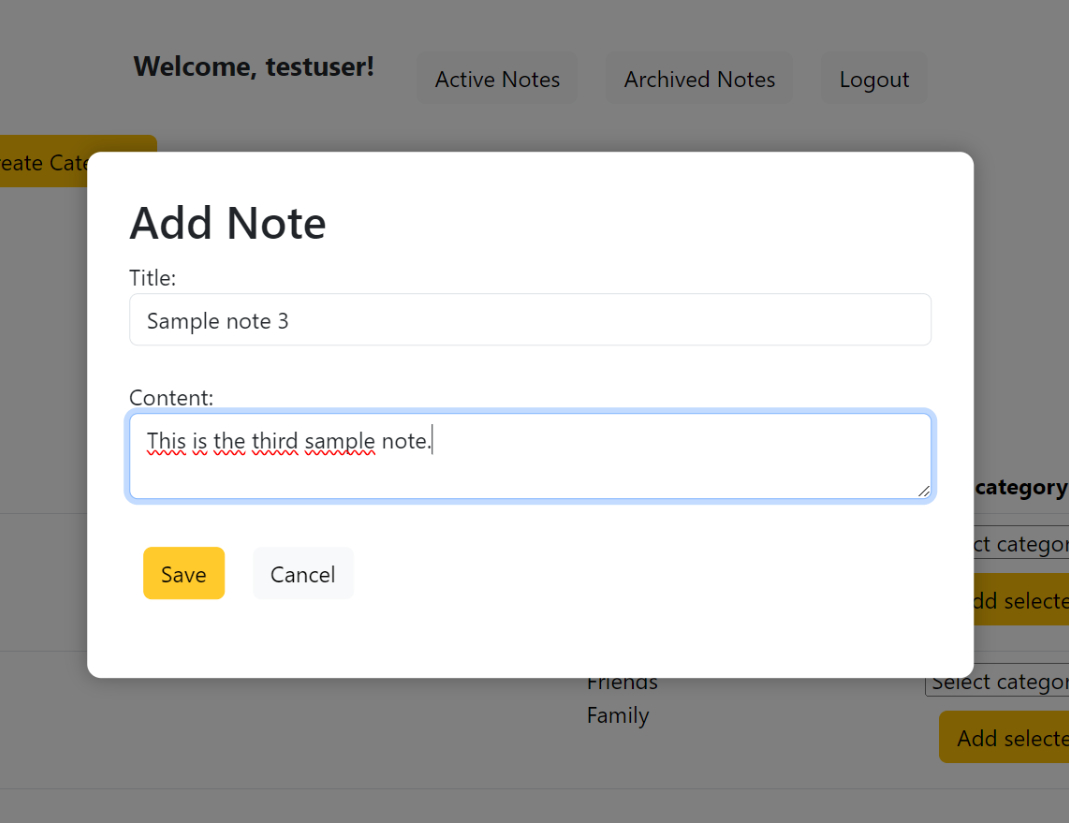Grab the Content textarea resize handle
The image size is (1069, 823).
pyautogui.click(x=924, y=490)
